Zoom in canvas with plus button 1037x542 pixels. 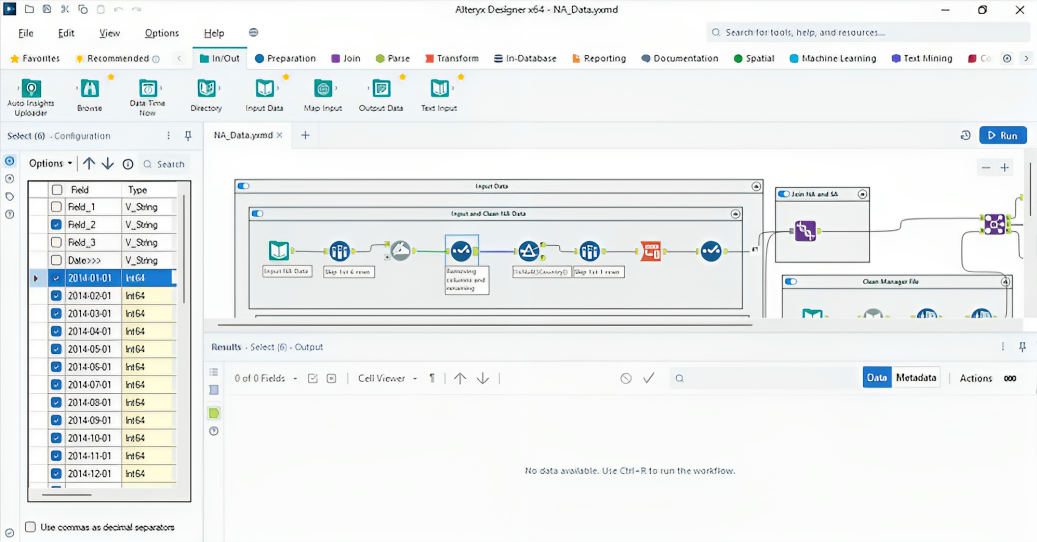pos(1005,168)
